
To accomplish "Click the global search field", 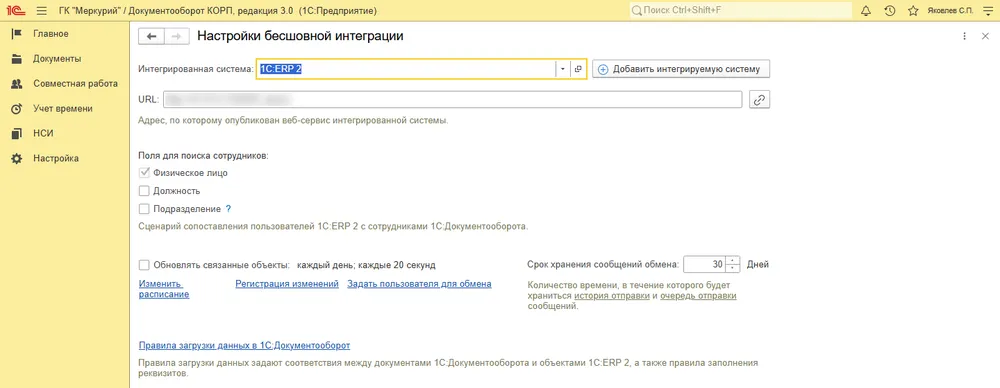I will click(740, 11).
